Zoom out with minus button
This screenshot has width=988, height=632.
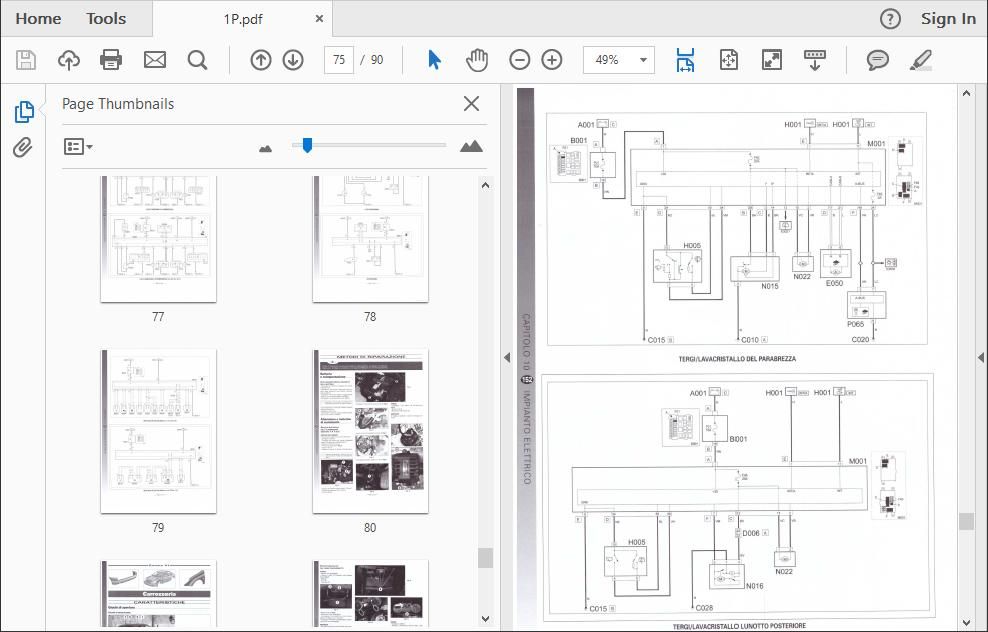(519, 60)
